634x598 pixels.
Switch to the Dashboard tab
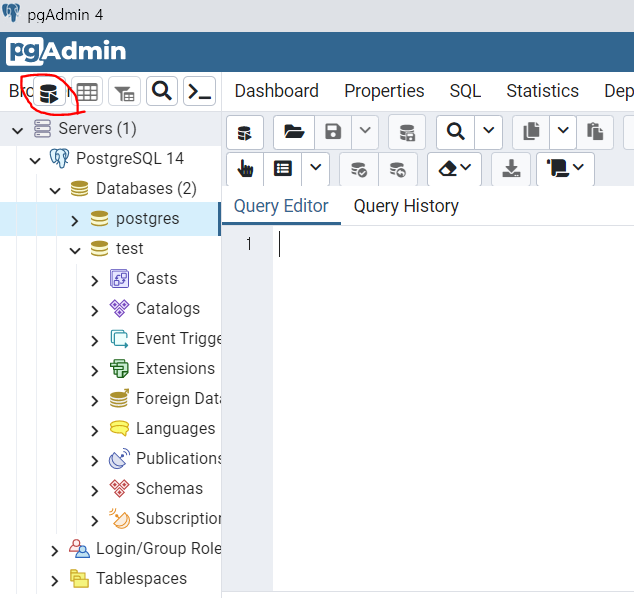pos(277,91)
